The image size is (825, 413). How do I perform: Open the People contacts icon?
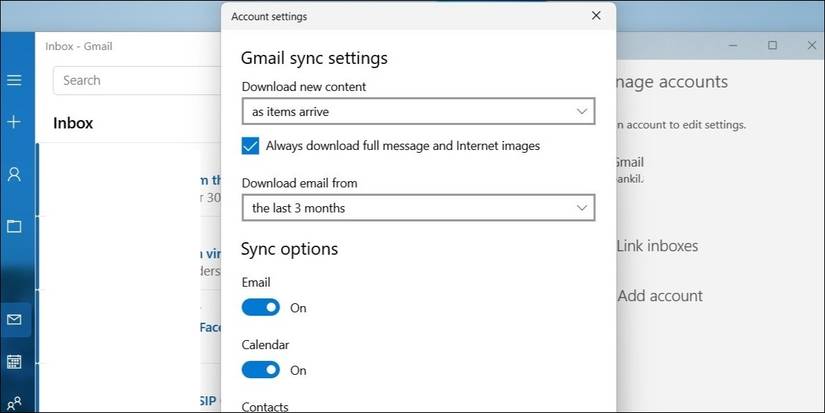point(14,403)
